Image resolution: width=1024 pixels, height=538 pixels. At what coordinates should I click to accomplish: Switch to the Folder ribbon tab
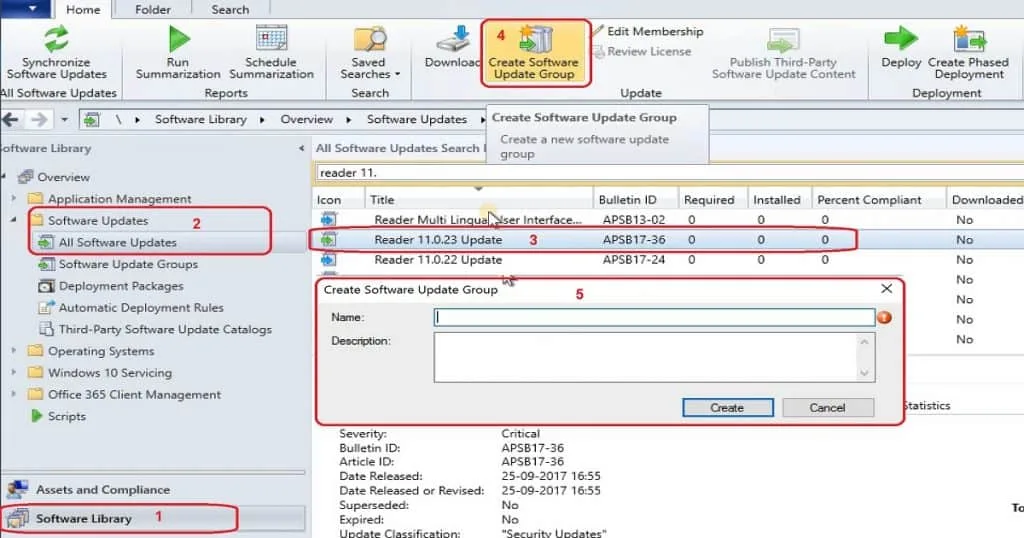(x=153, y=10)
